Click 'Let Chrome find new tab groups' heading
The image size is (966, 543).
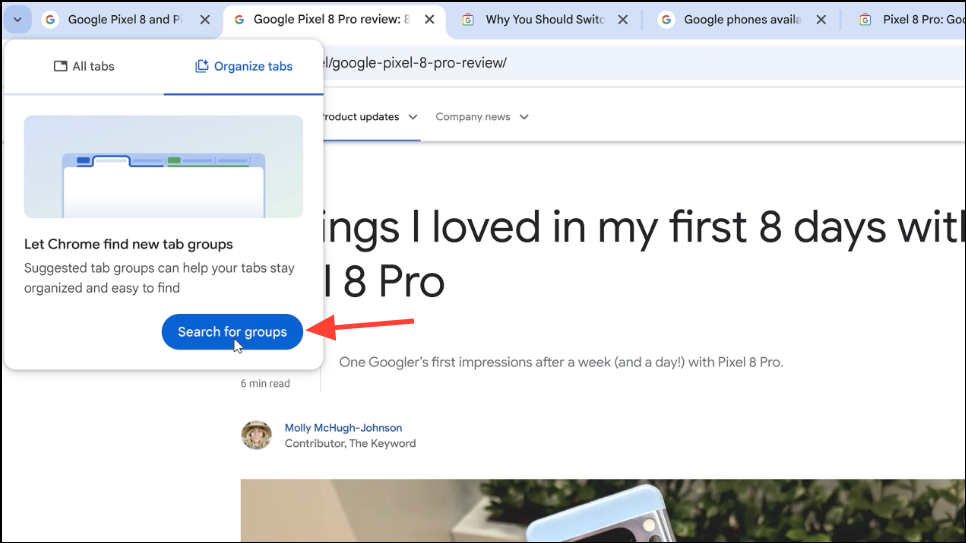(x=128, y=244)
